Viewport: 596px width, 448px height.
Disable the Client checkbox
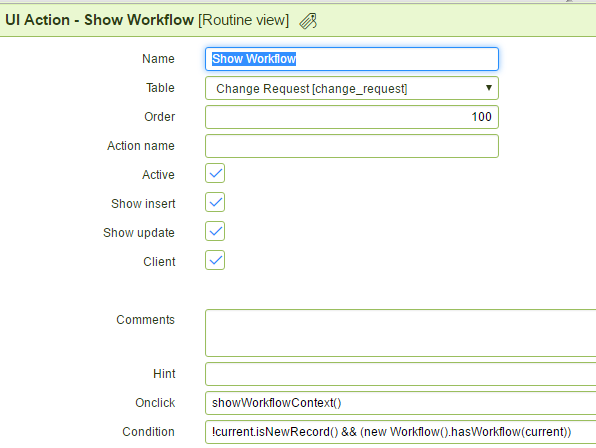(x=215, y=260)
